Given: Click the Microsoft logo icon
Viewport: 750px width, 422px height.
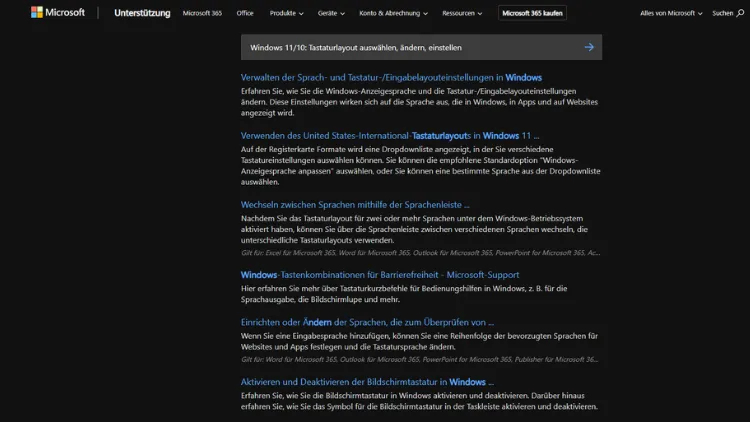Looking at the screenshot, I should (37, 12).
